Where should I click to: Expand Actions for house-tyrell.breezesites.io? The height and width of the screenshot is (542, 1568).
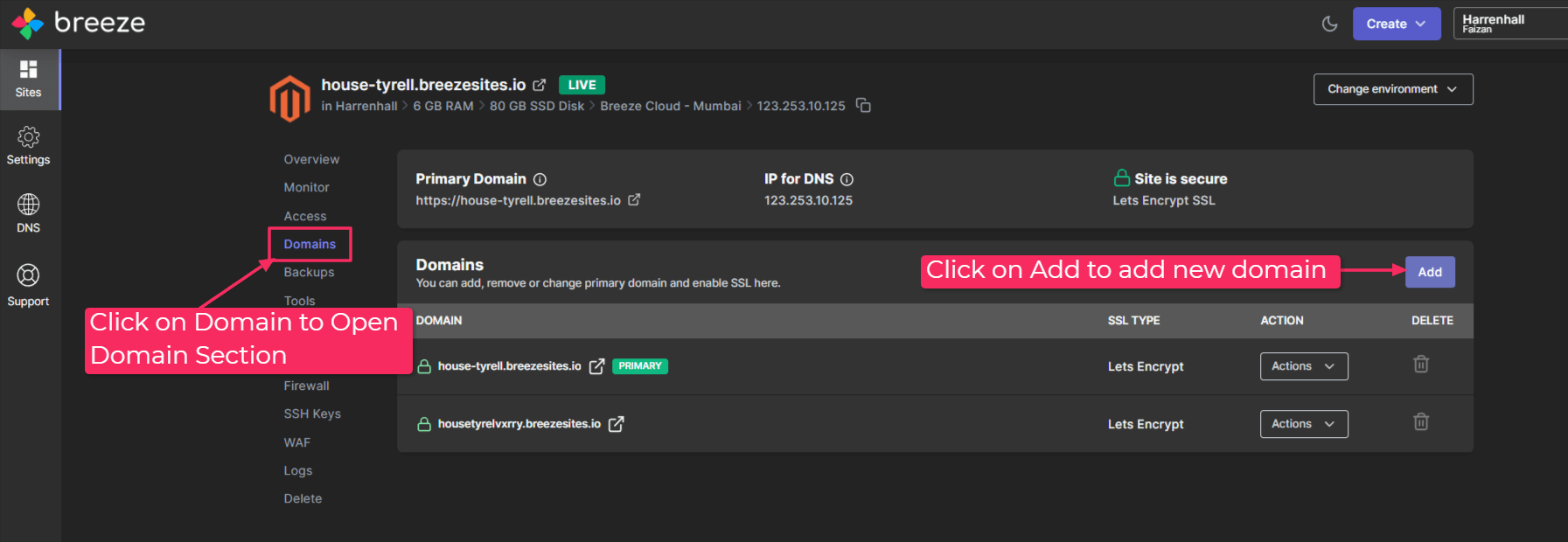pyautogui.click(x=1304, y=366)
